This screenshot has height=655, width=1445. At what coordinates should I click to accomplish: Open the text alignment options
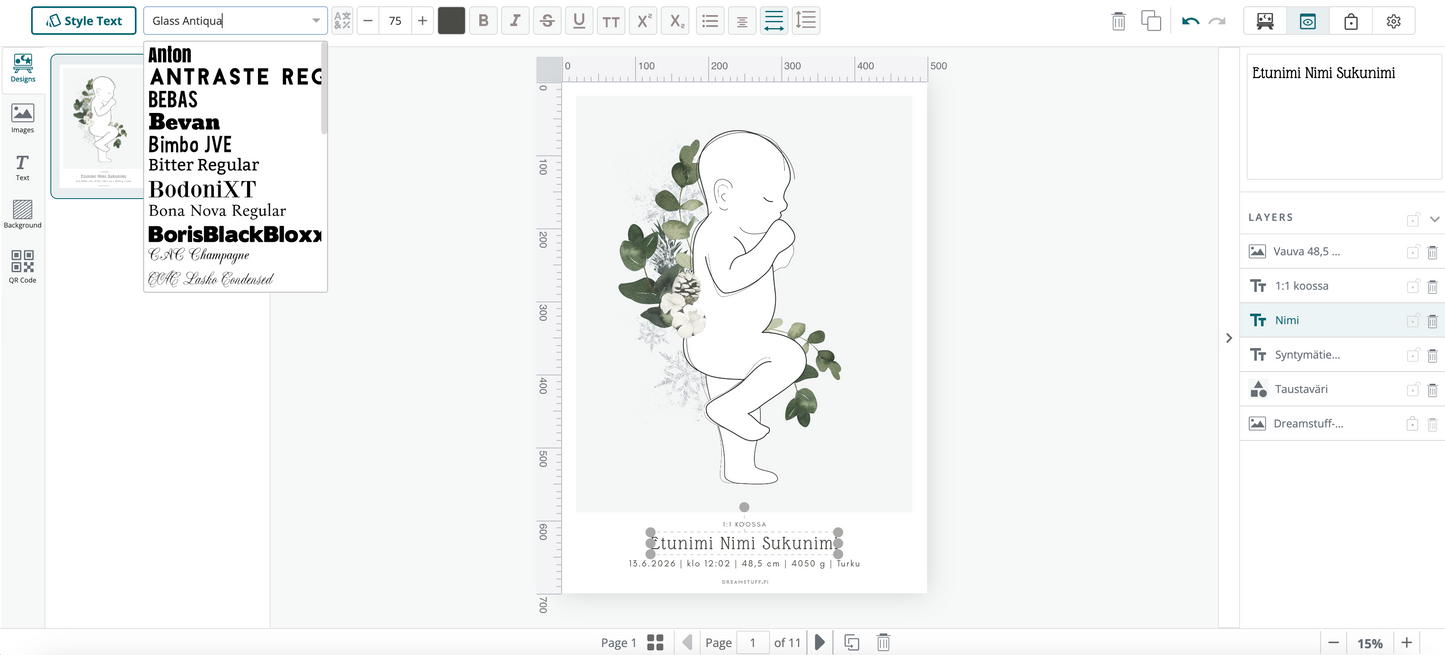click(742, 20)
